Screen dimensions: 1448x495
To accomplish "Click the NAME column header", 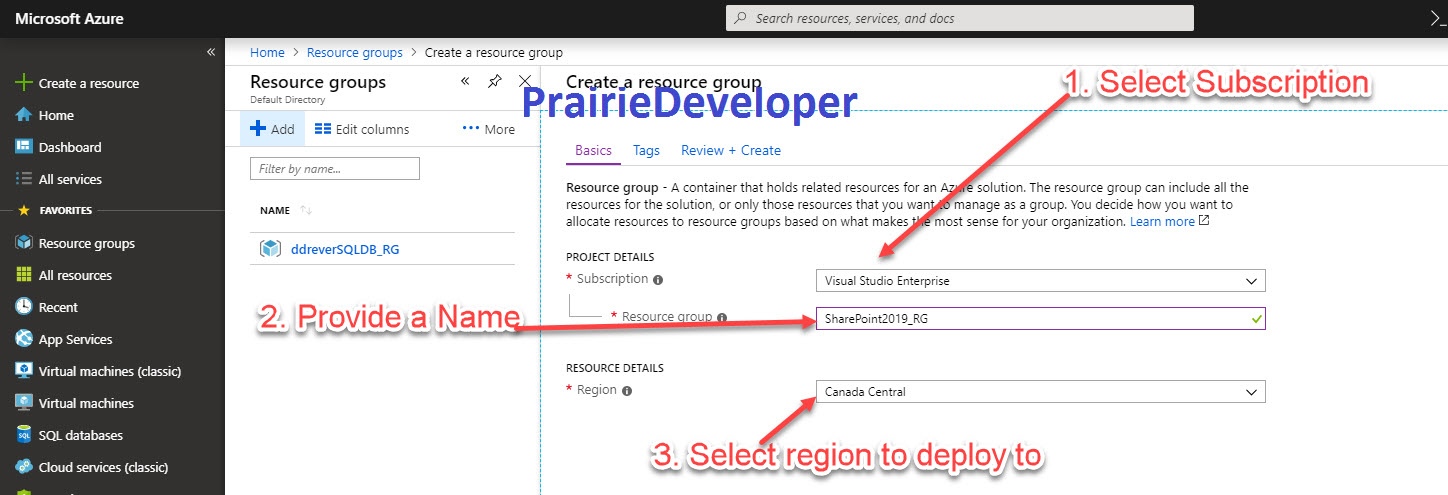I will 275,211.
